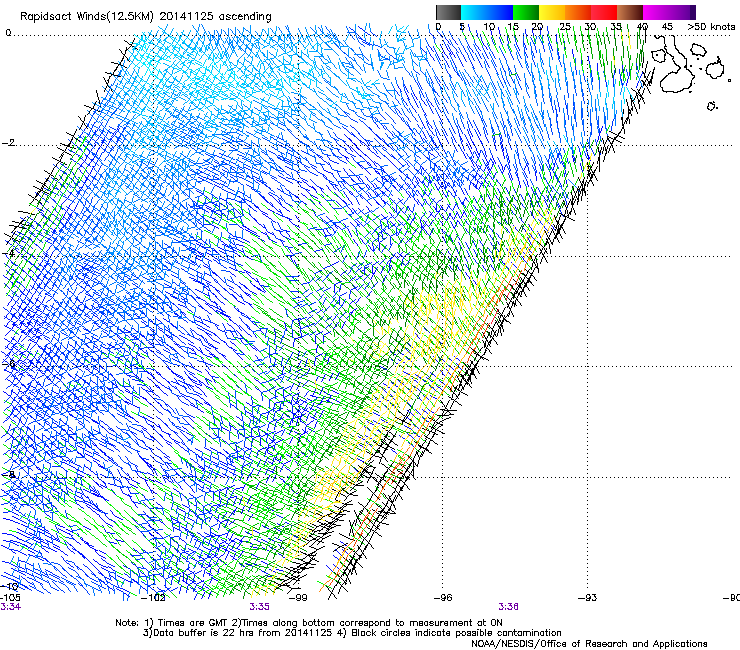Click the purple '3:35' time label
The image size is (740, 650).
[260, 607]
